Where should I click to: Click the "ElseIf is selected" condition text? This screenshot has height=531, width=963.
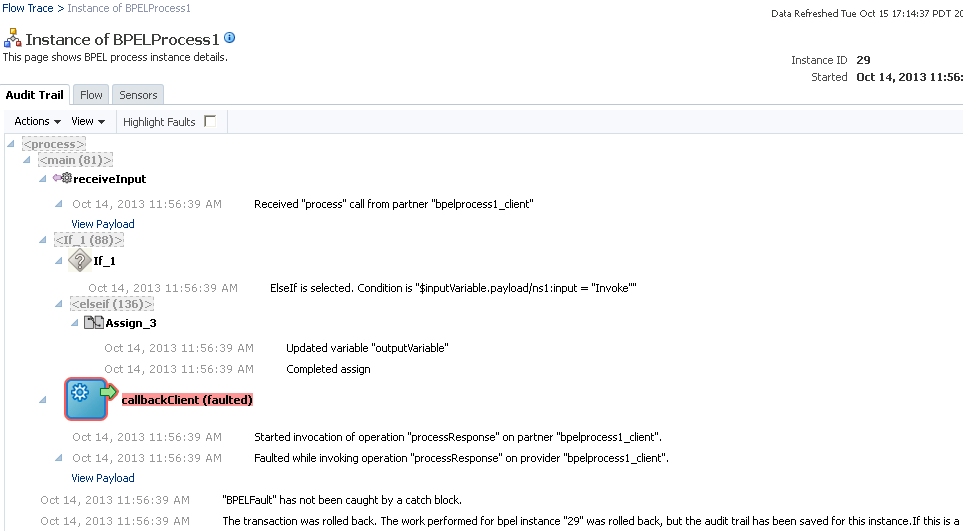pos(453,288)
